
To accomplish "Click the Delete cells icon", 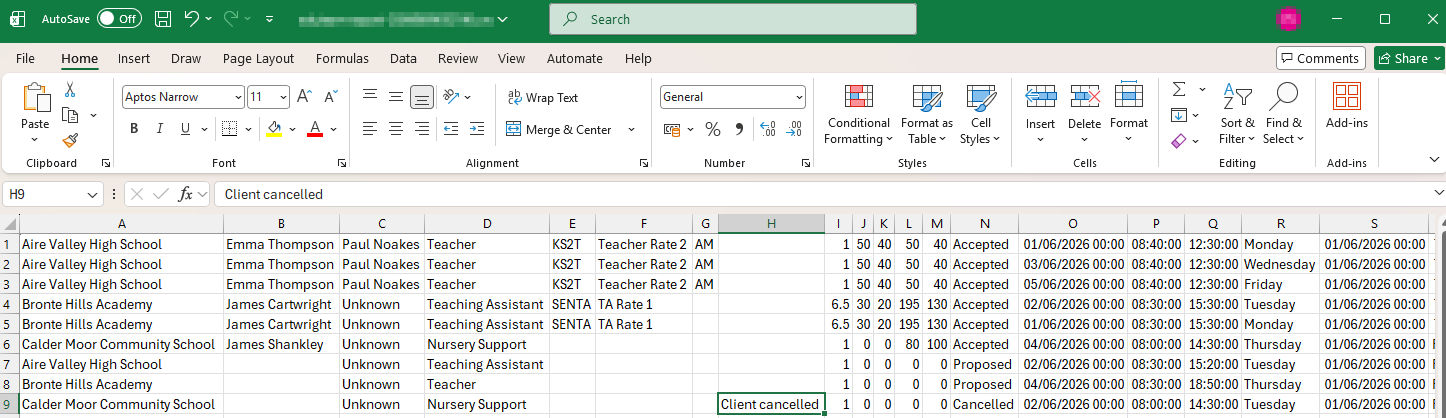I will (1085, 97).
